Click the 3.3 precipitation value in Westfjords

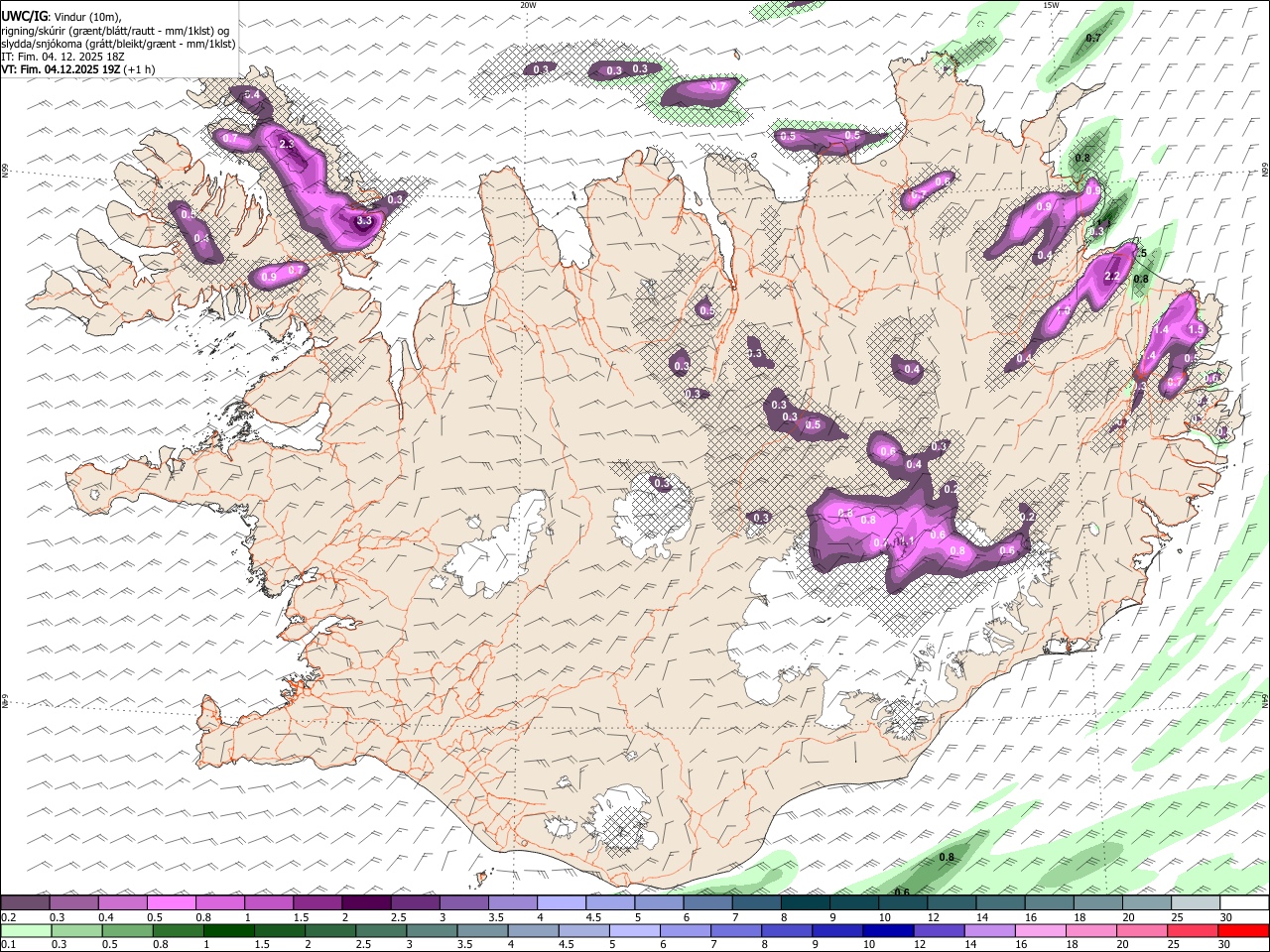pyautogui.click(x=363, y=221)
